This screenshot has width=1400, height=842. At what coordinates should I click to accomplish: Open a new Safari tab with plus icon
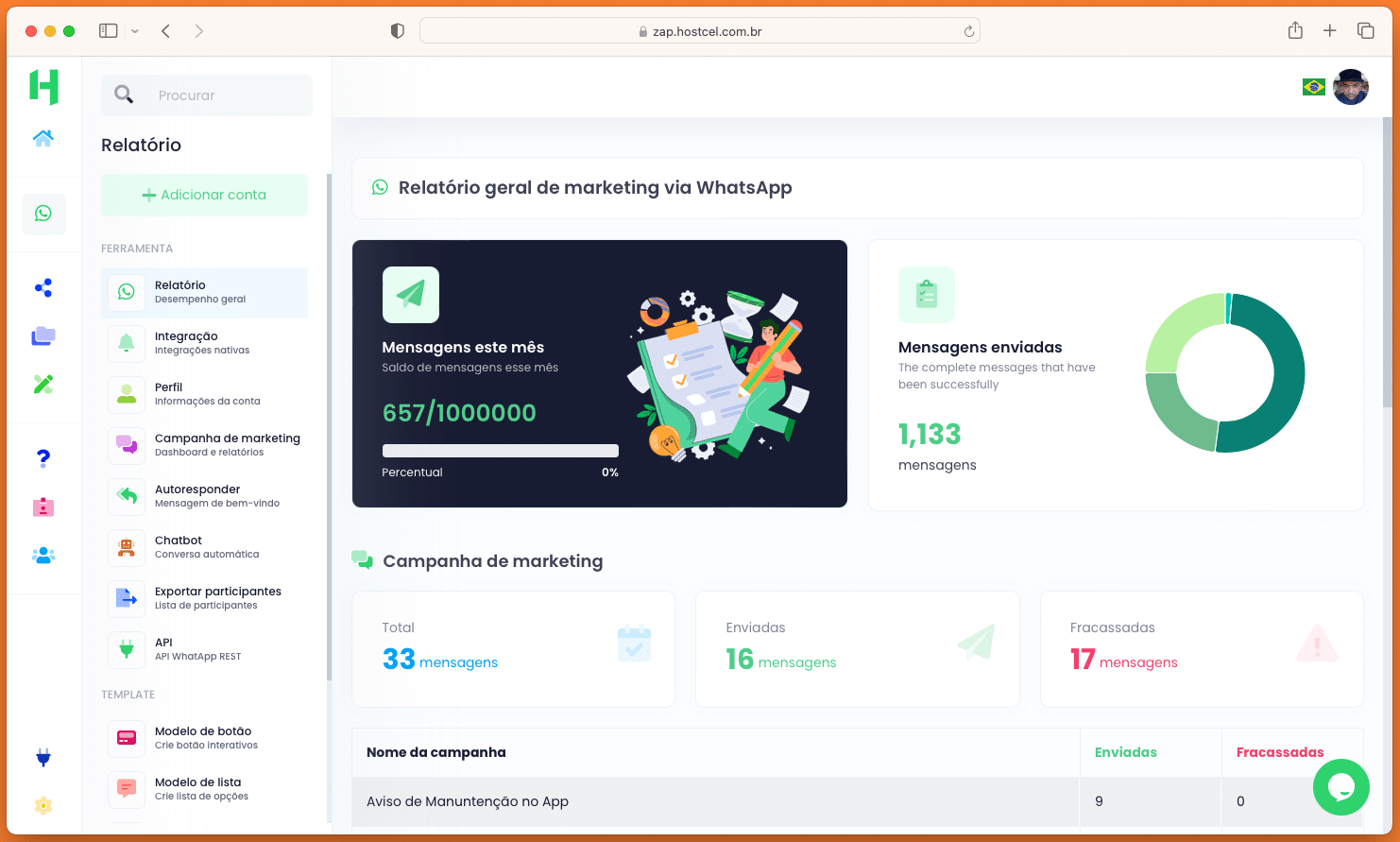pyautogui.click(x=1330, y=31)
